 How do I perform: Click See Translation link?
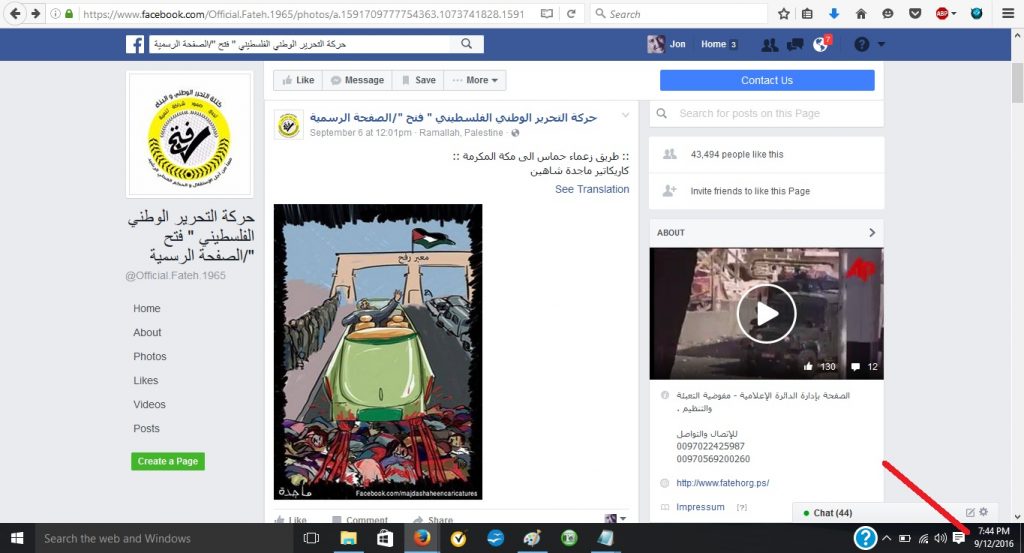(x=592, y=189)
